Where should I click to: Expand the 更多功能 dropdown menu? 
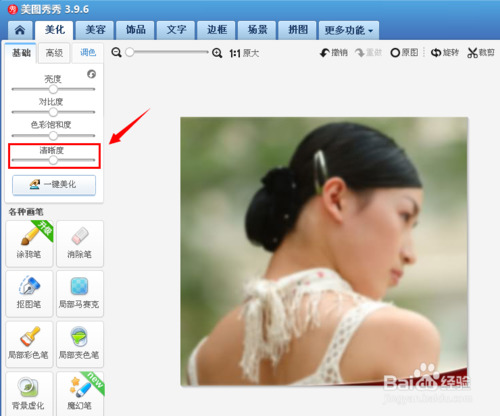[349, 30]
